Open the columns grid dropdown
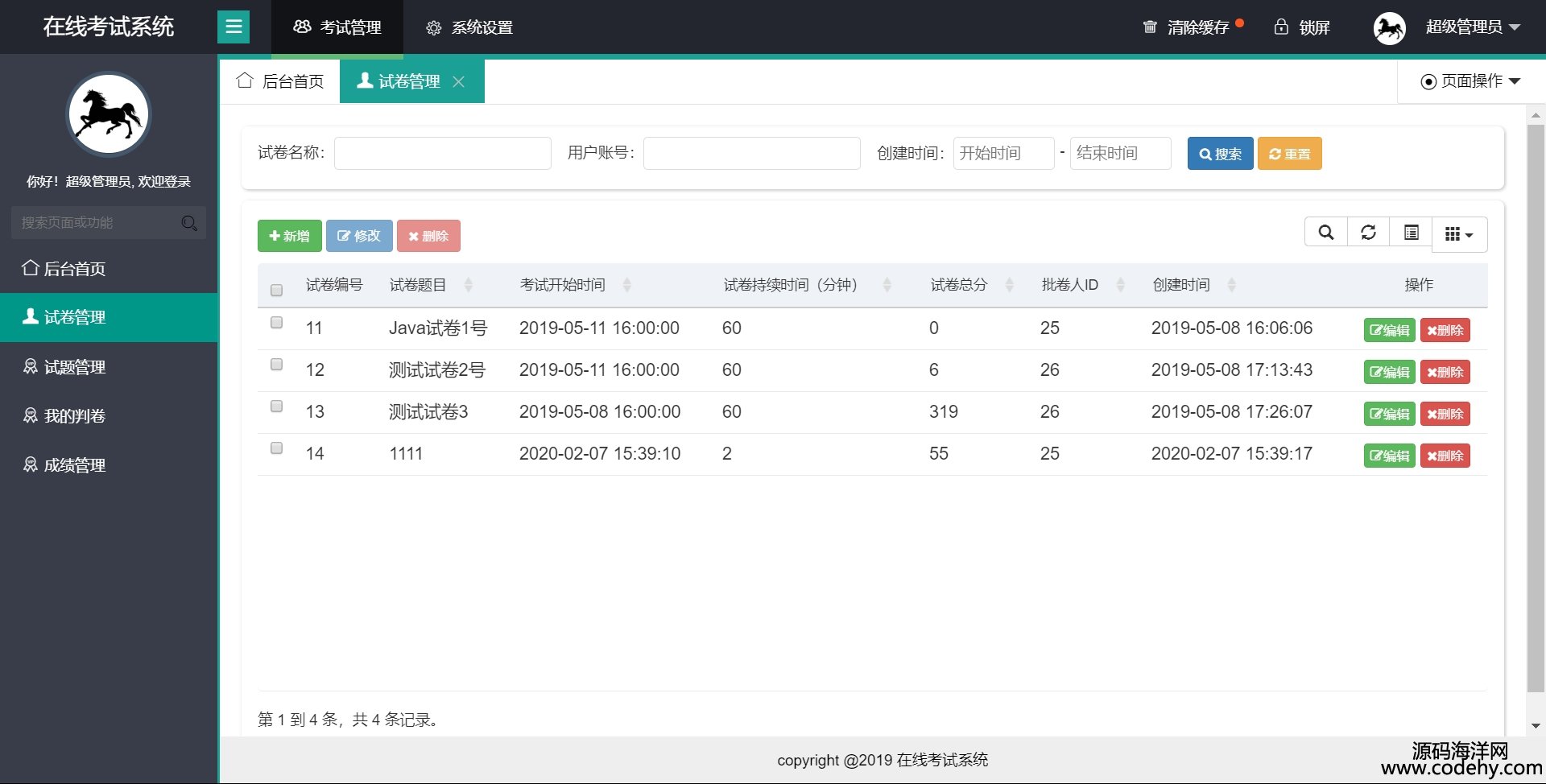This screenshot has width=1546, height=784. click(x=1459, y=234)
